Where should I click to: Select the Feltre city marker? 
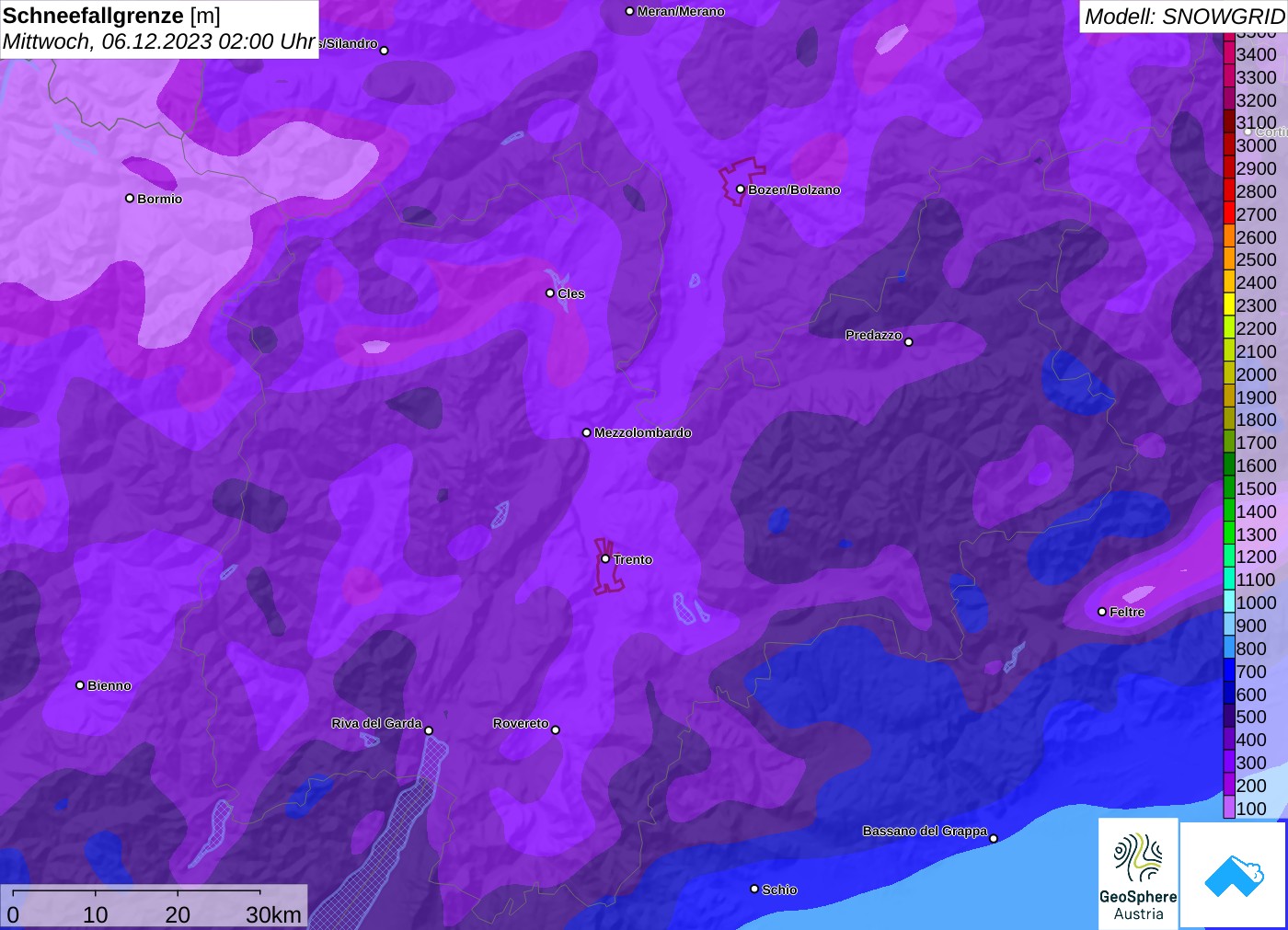[1102, 612]
